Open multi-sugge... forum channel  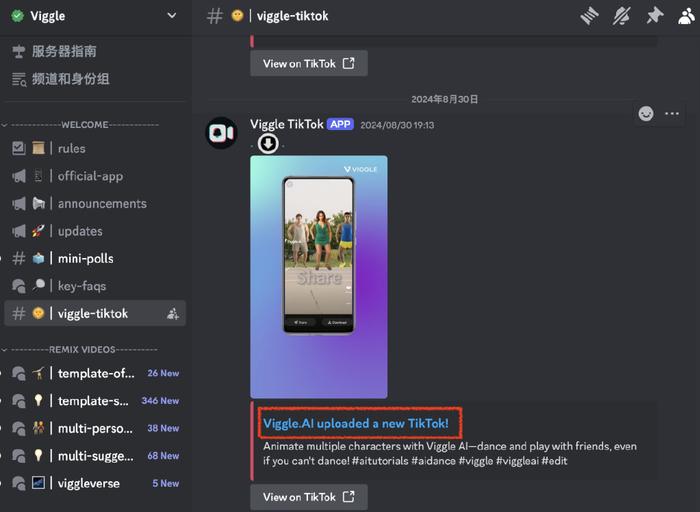95,456
